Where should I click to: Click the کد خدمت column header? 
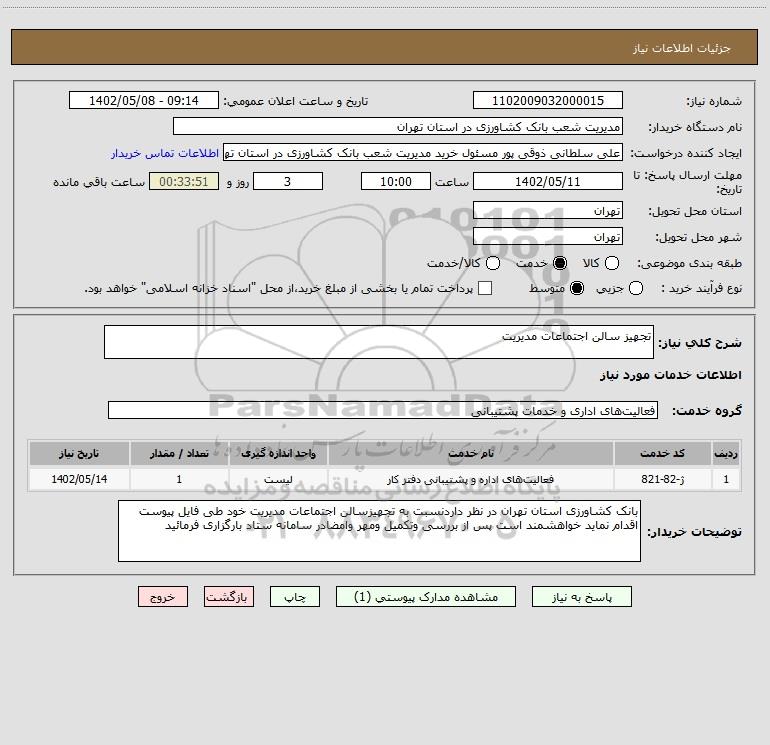(662, 453)
